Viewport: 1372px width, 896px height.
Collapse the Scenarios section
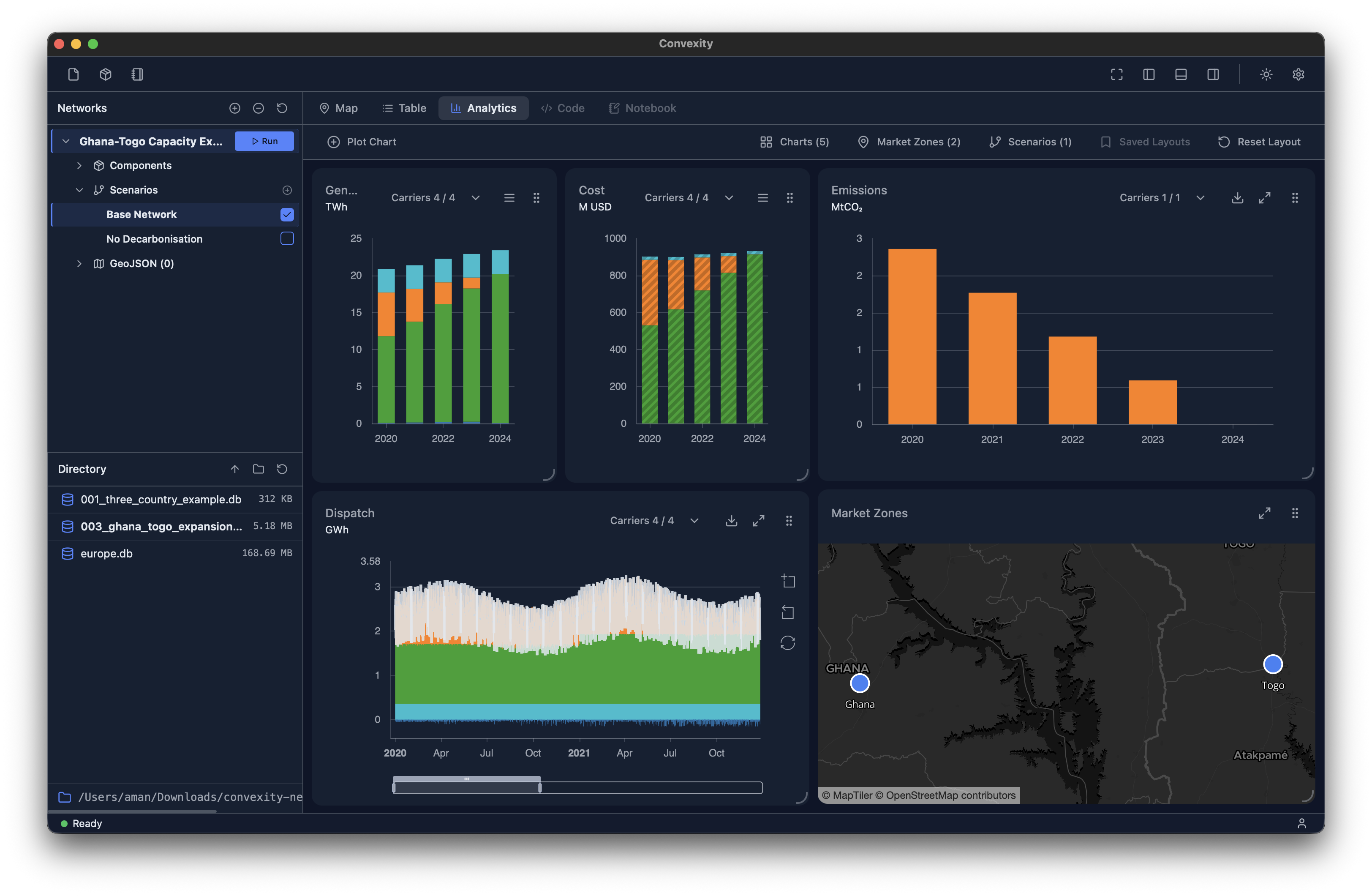coord(79,190)
